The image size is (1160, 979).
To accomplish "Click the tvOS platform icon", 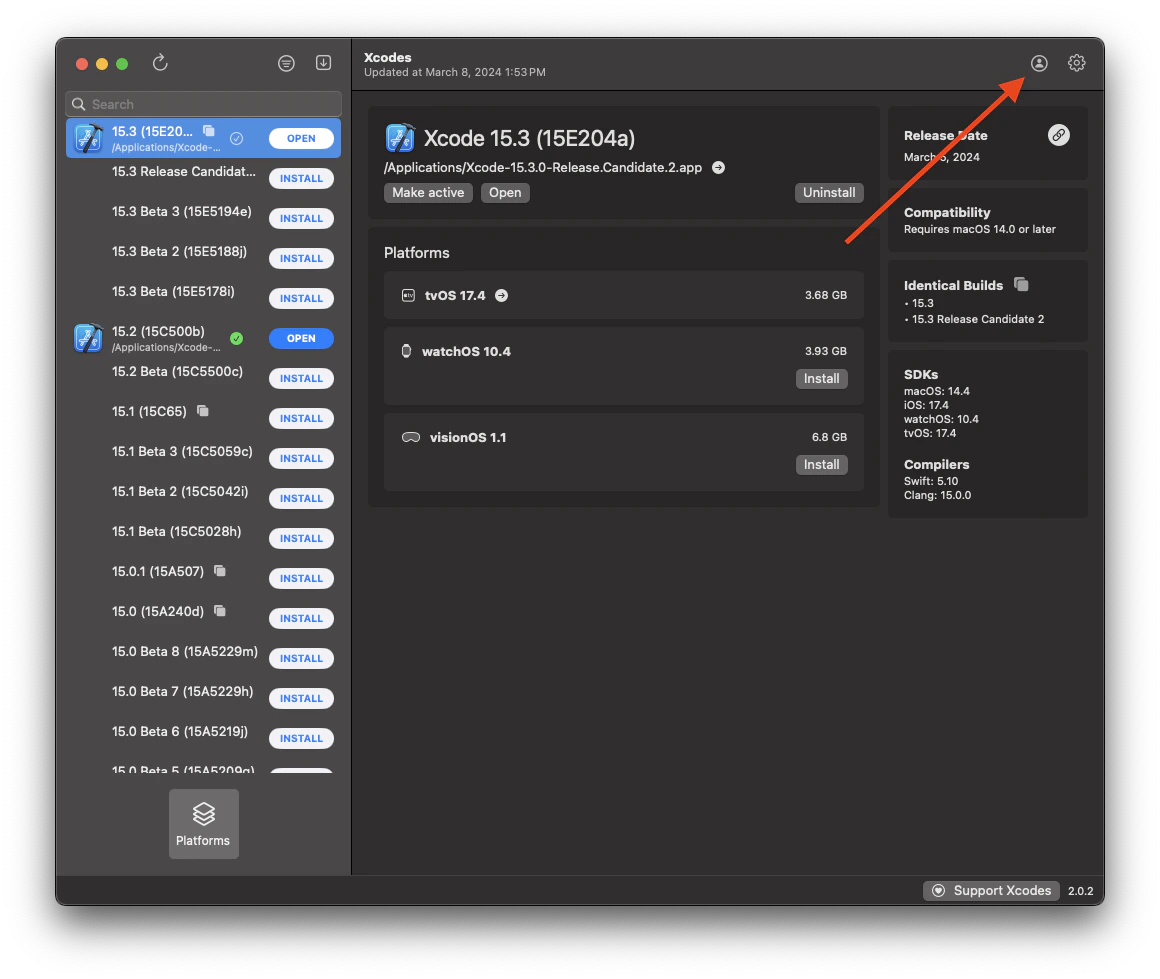I will click(x=408, y=295).
